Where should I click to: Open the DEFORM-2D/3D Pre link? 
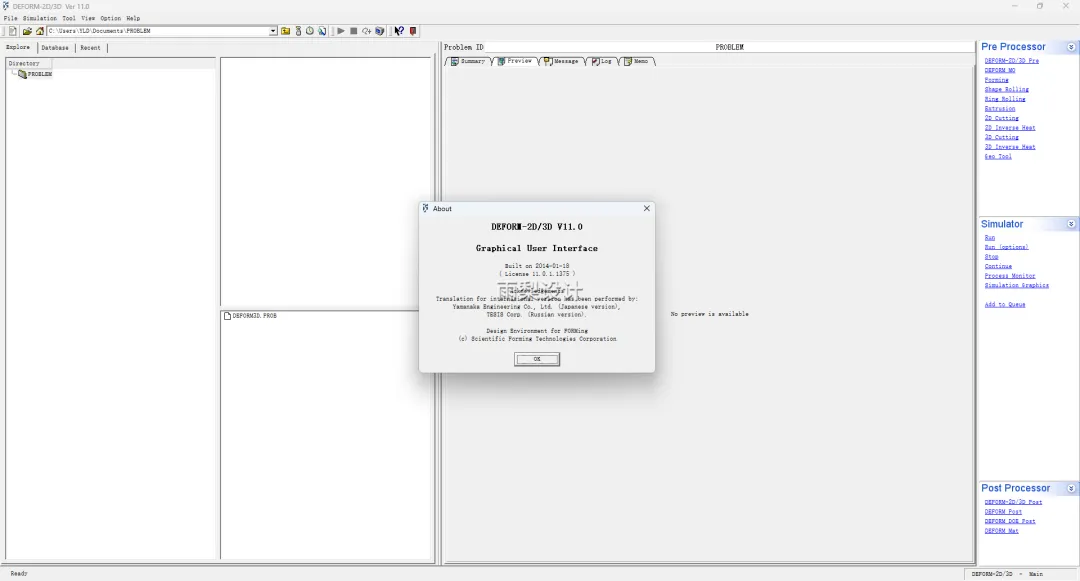click(x=1011, y=61)
